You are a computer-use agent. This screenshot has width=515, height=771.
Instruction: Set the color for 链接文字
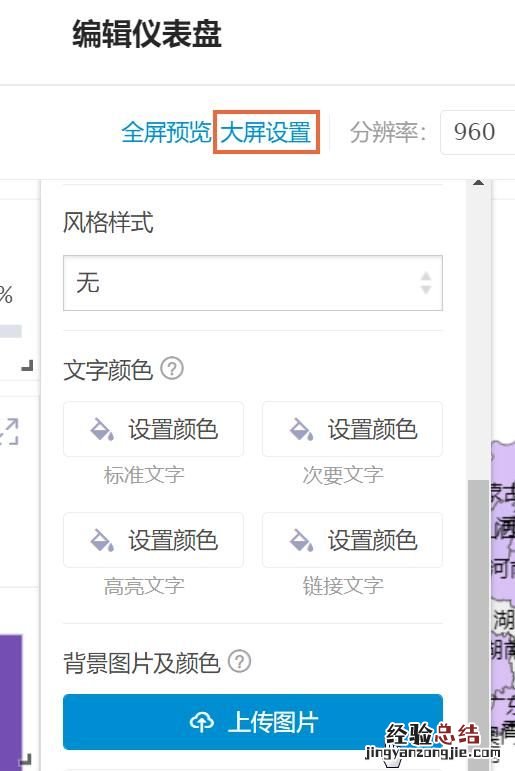click(x=352, y=540)
